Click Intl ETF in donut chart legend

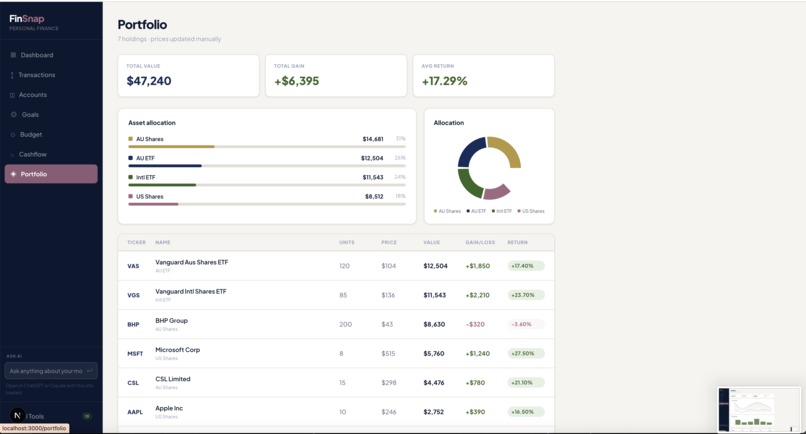click(x=502, y=211)
